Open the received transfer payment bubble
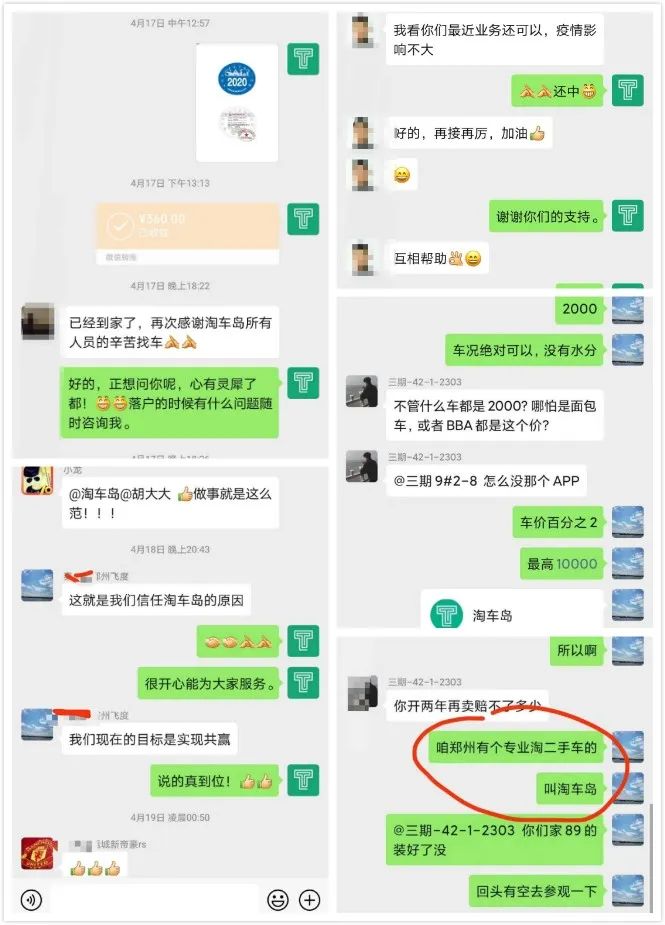The width and height of the screenshot is (665, 925). (188, 232)
